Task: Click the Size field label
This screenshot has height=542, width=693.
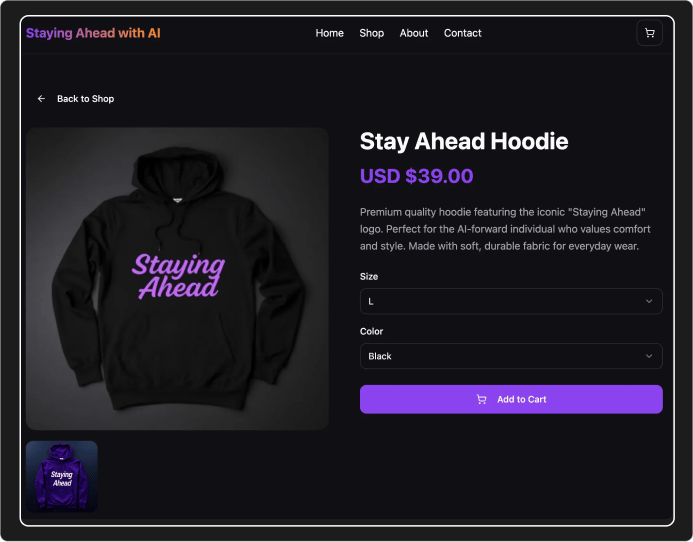Action: click(x=369, y=277)
